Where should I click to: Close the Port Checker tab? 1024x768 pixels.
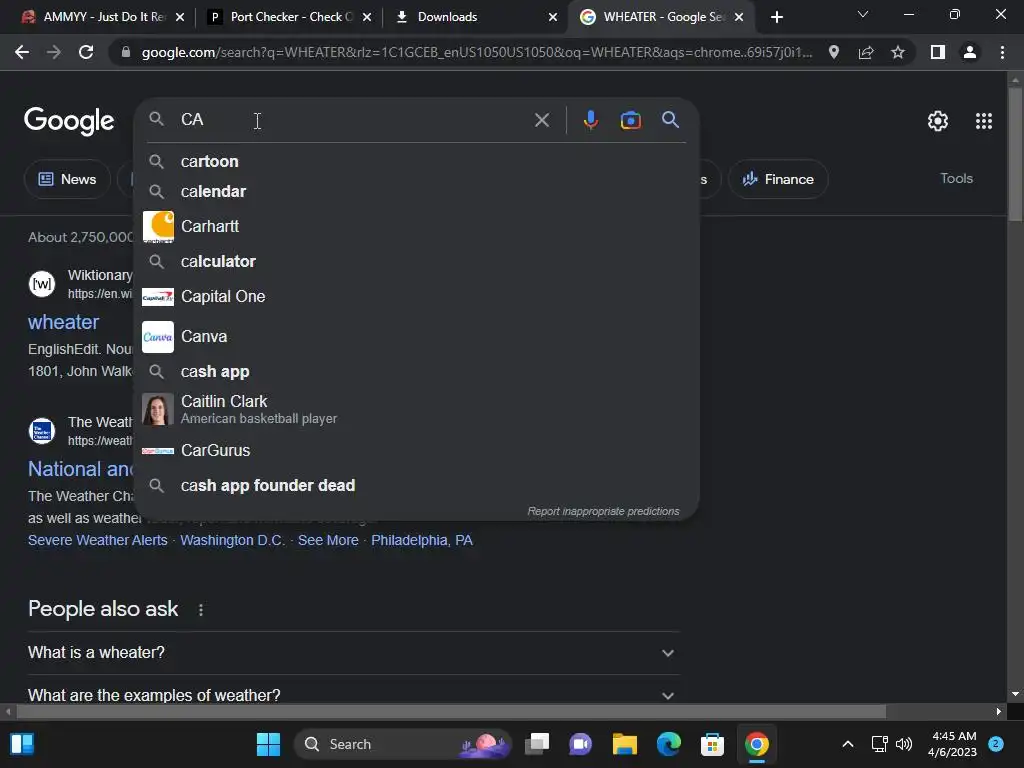click(367, 17)
